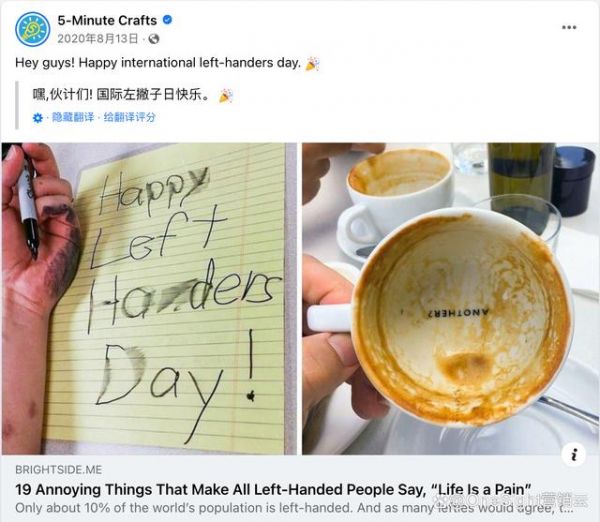
Task: Click the blue verified badge
Action: pos(167,20)
